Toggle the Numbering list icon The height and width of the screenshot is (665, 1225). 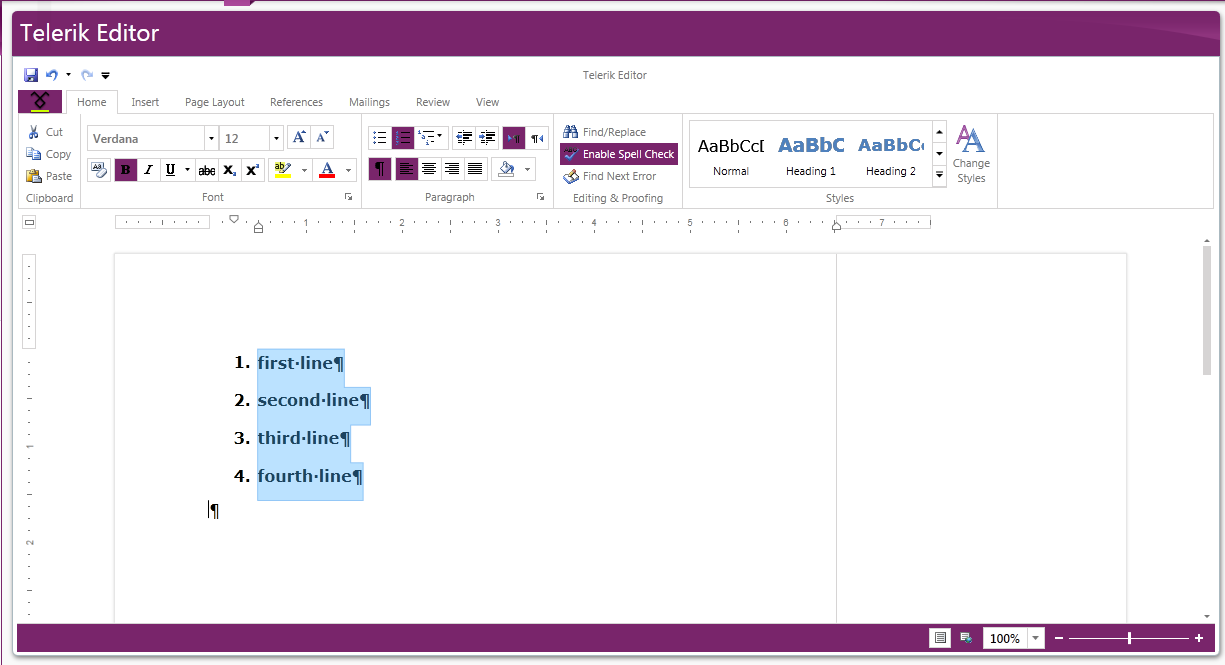tap(402, 137)
